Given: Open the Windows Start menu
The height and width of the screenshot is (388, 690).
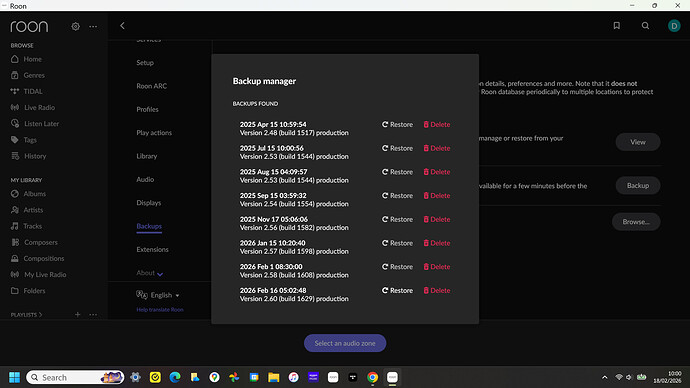Looking at the screenshot, I should click(14, 377).
